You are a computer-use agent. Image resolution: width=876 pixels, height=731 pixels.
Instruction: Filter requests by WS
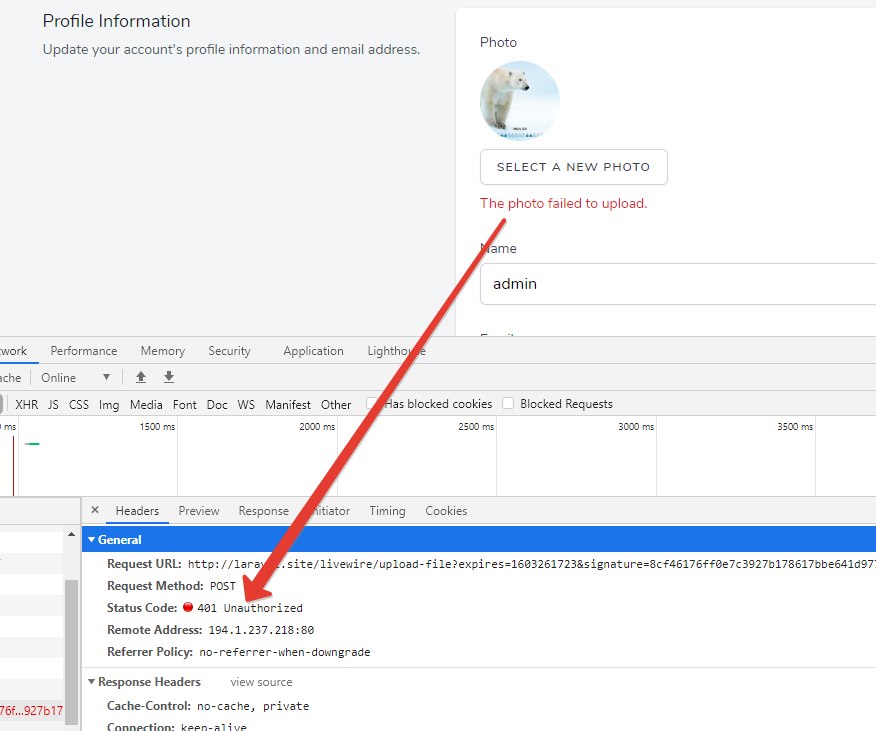246,405
